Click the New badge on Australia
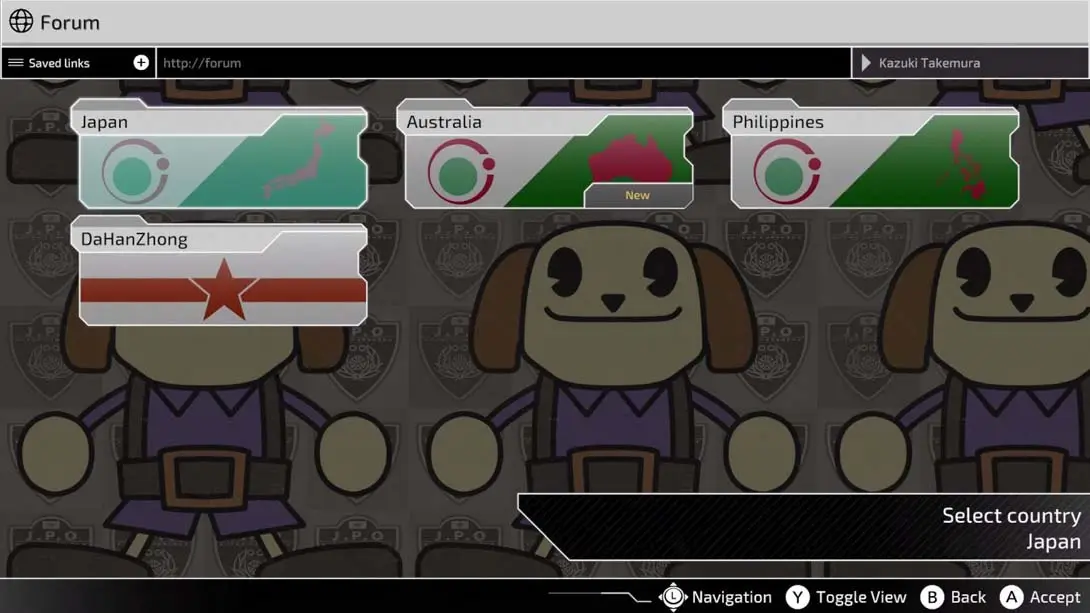1090x613 pixels. (637, 195)
